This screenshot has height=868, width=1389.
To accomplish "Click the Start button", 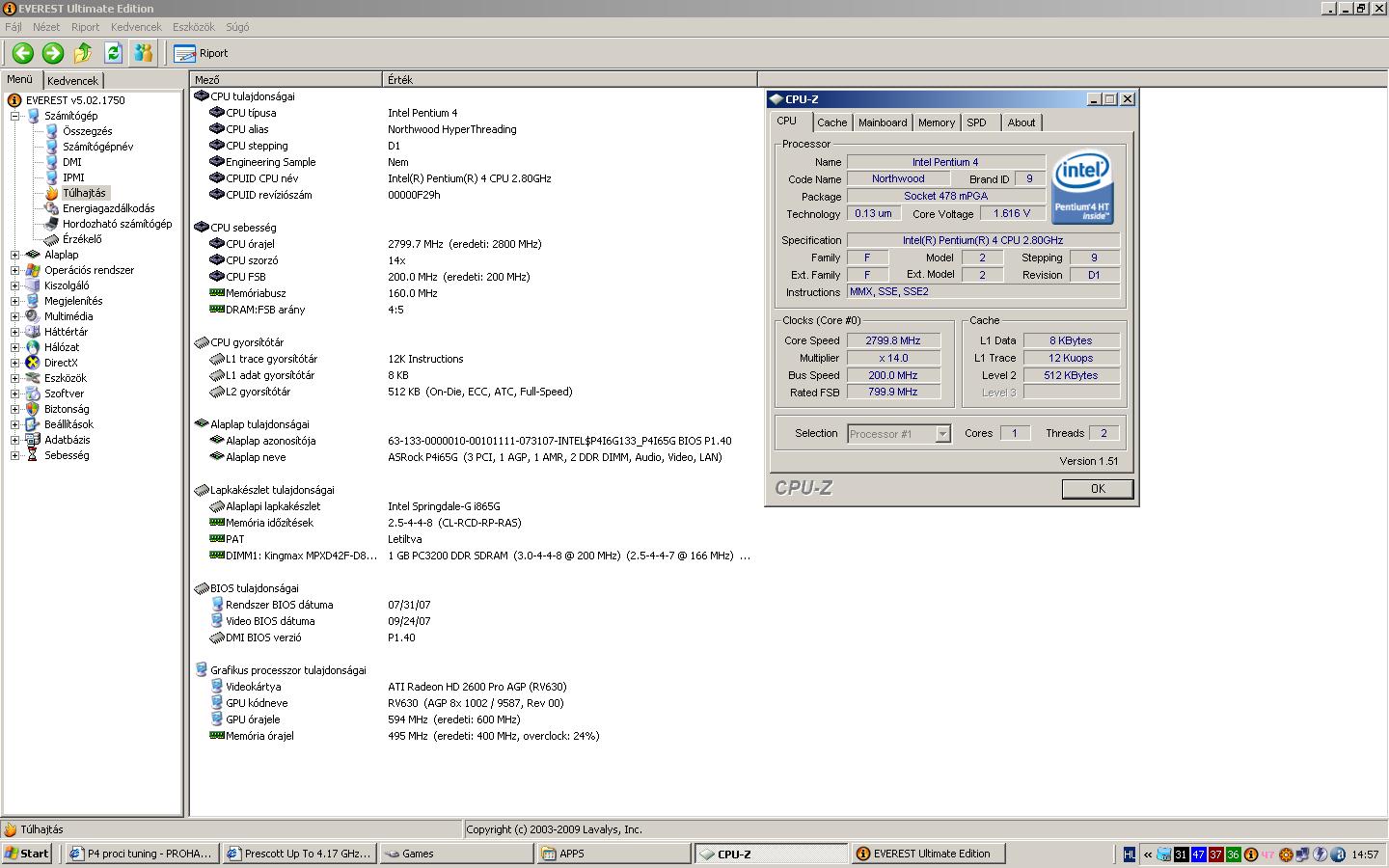I will point(27,854).
